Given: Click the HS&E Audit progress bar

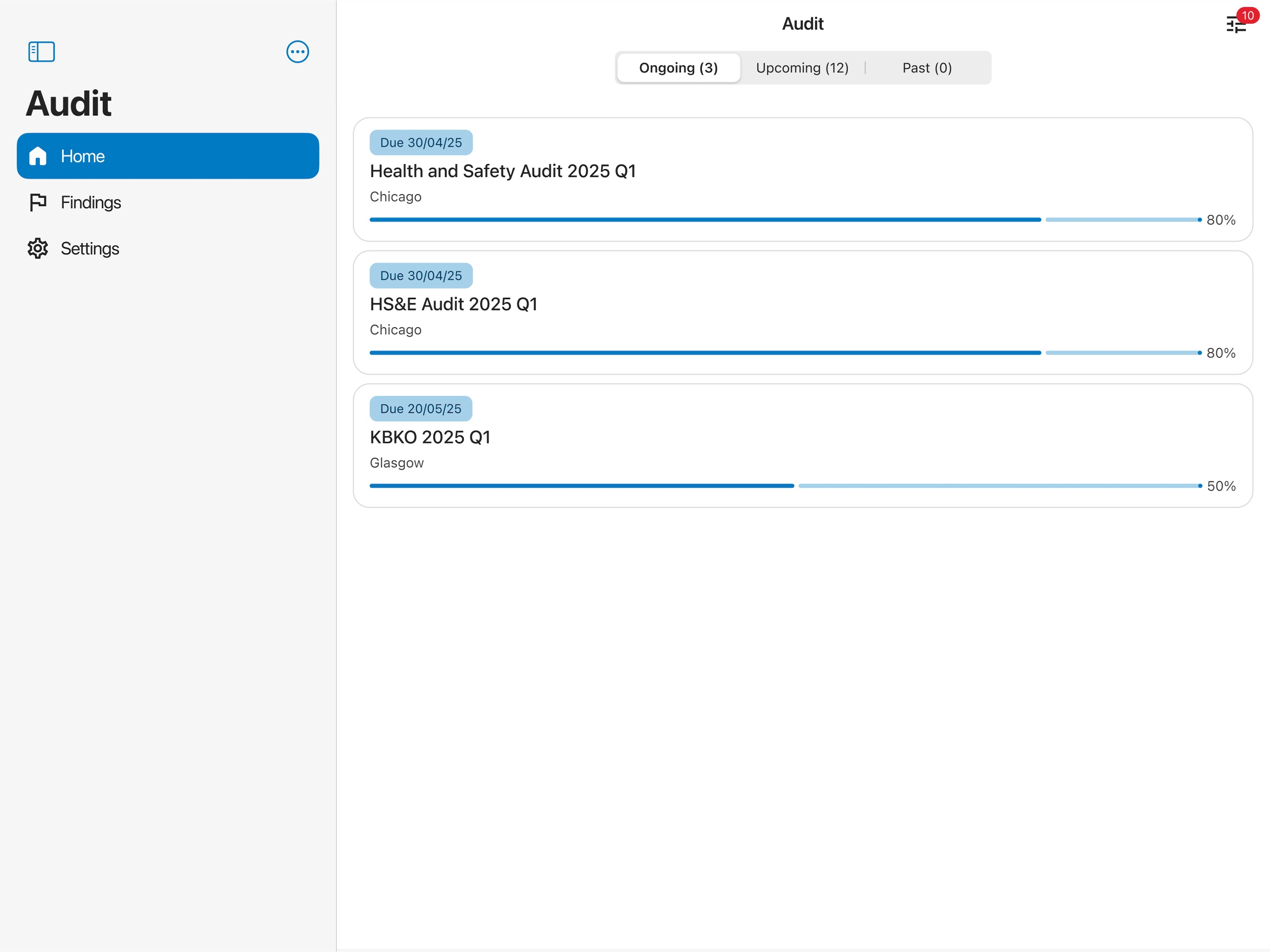Looking at the screenshot, I should point(786,352).
